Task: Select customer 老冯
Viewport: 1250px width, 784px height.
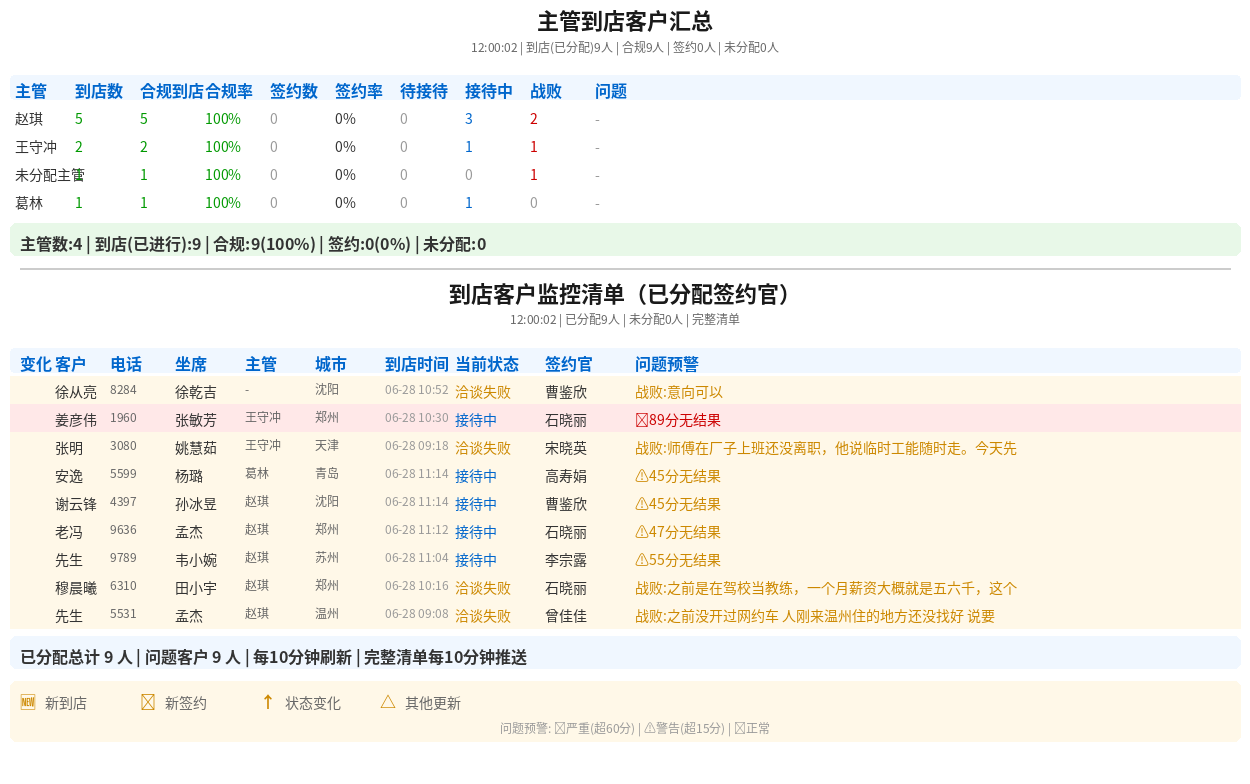Action: tap(69, 532)
